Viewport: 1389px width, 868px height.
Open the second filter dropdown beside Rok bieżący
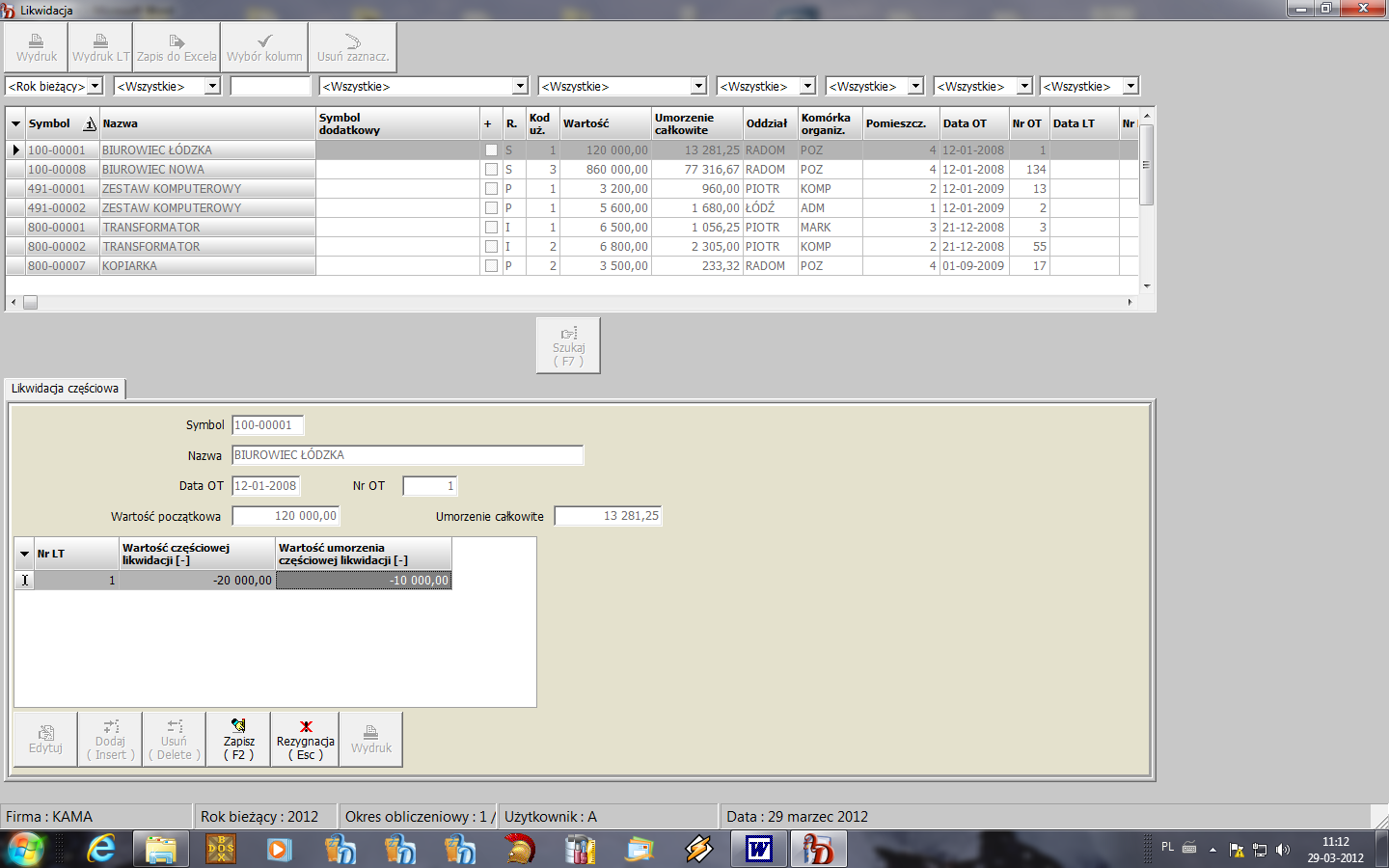213,86
